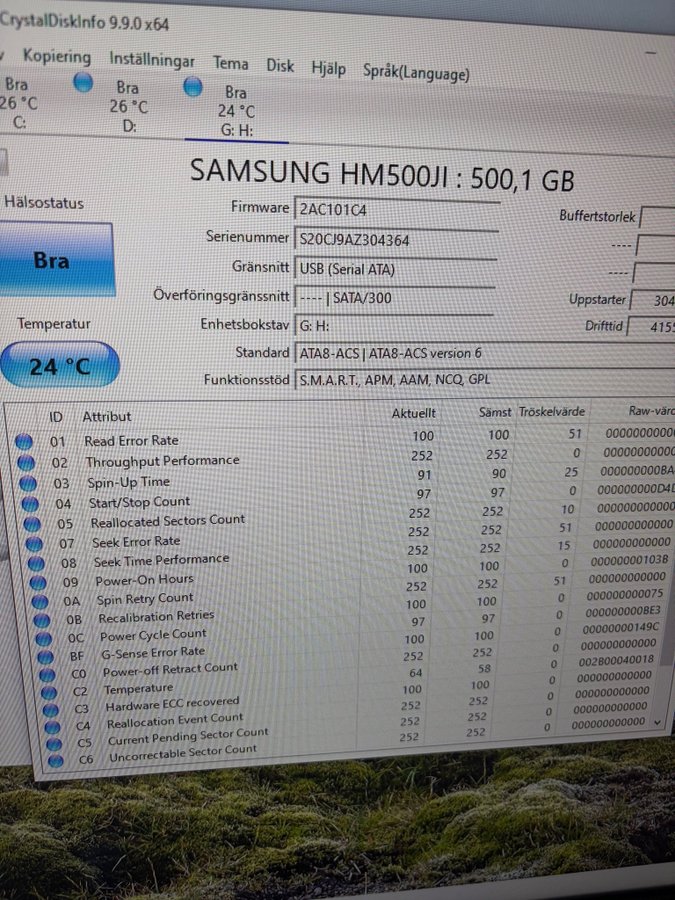The width and height of the screenshot is (675, 900).
Task: Click status orb for Recalibration Retries
Action: (42, 620)
